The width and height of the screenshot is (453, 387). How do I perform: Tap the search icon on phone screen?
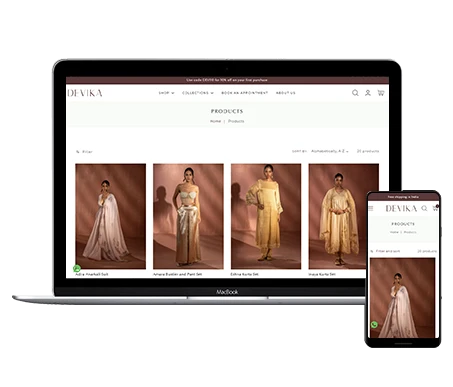pyautogui.click(x=424, y=208)
